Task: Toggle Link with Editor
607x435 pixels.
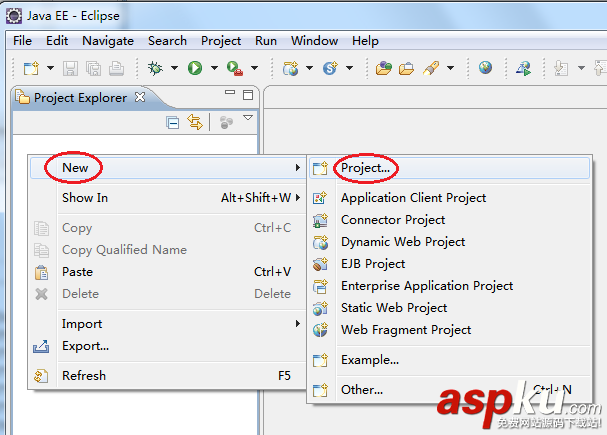Action: [x=195, y=122]
